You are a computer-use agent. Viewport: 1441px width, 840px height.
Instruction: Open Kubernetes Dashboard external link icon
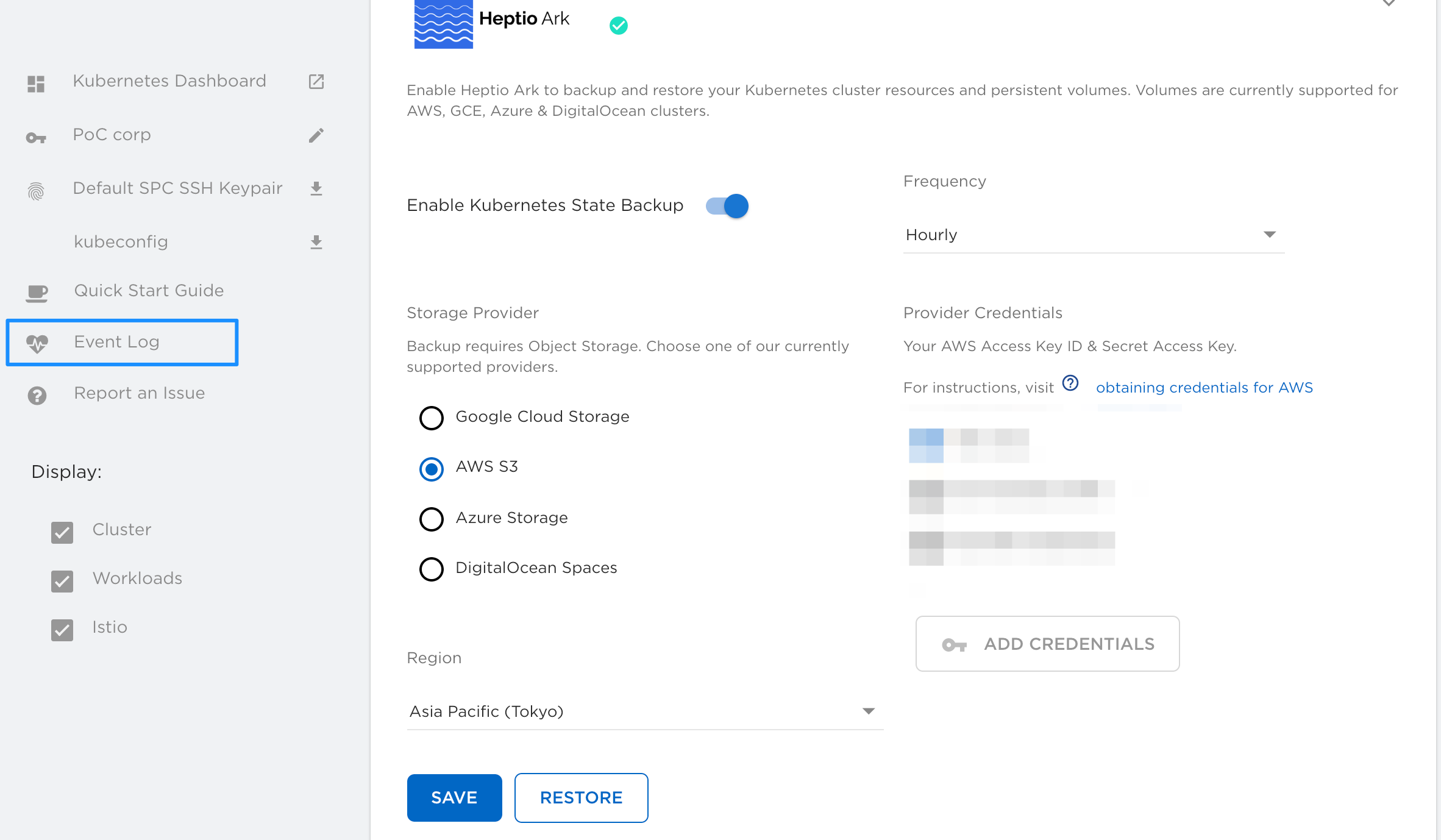click(316, 82)
